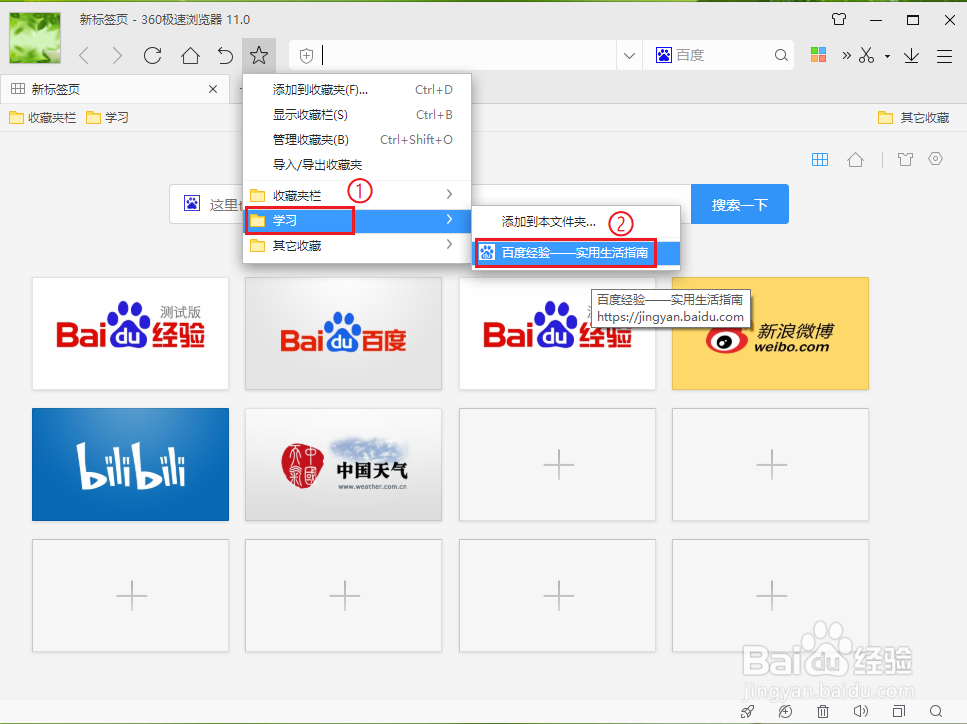Click the window-copy icon in status bar
Viewport: 967px width, 724px height.
coord(899,712)
